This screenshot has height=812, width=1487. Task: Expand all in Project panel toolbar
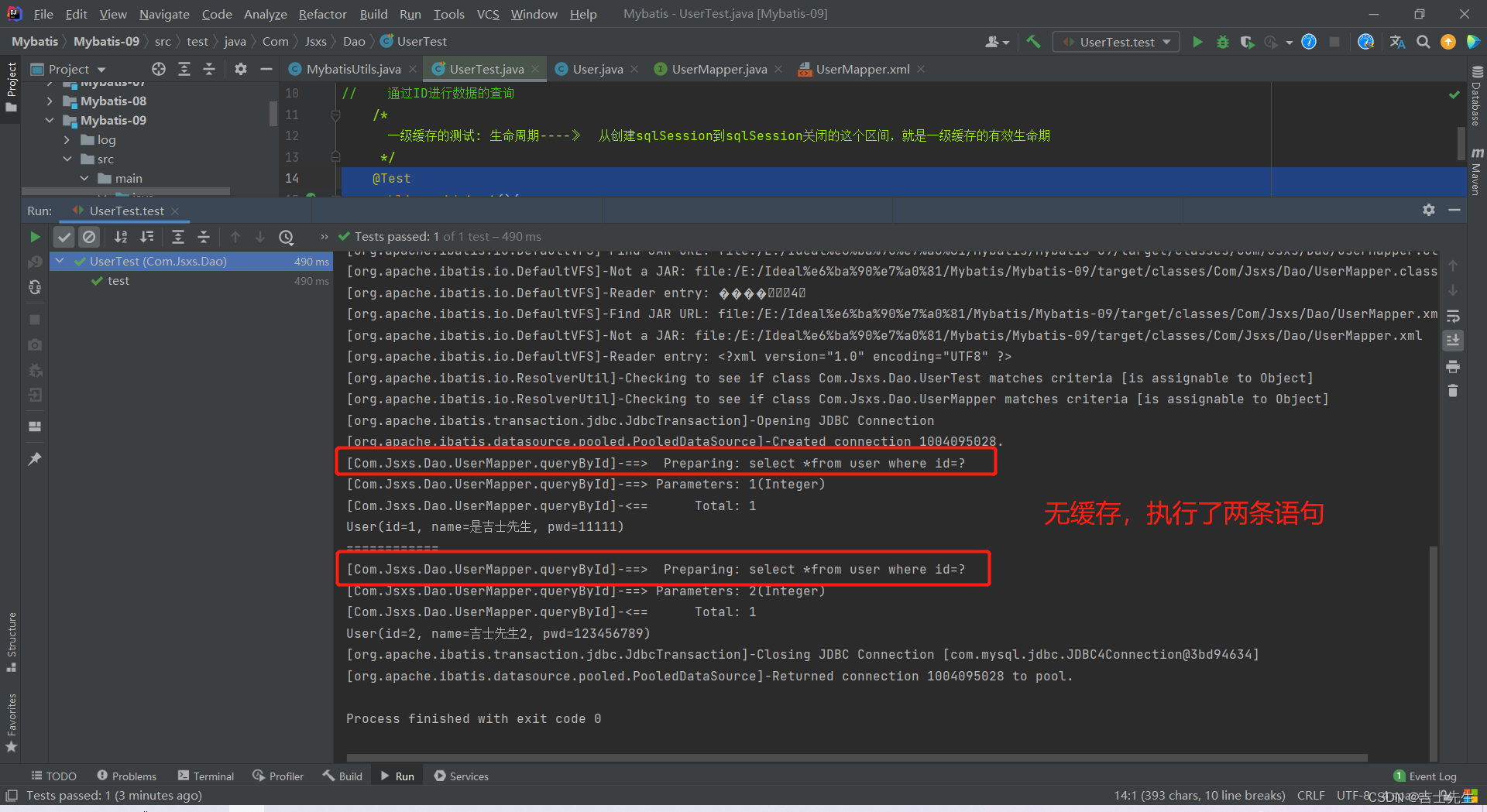[x=184, y=69]
